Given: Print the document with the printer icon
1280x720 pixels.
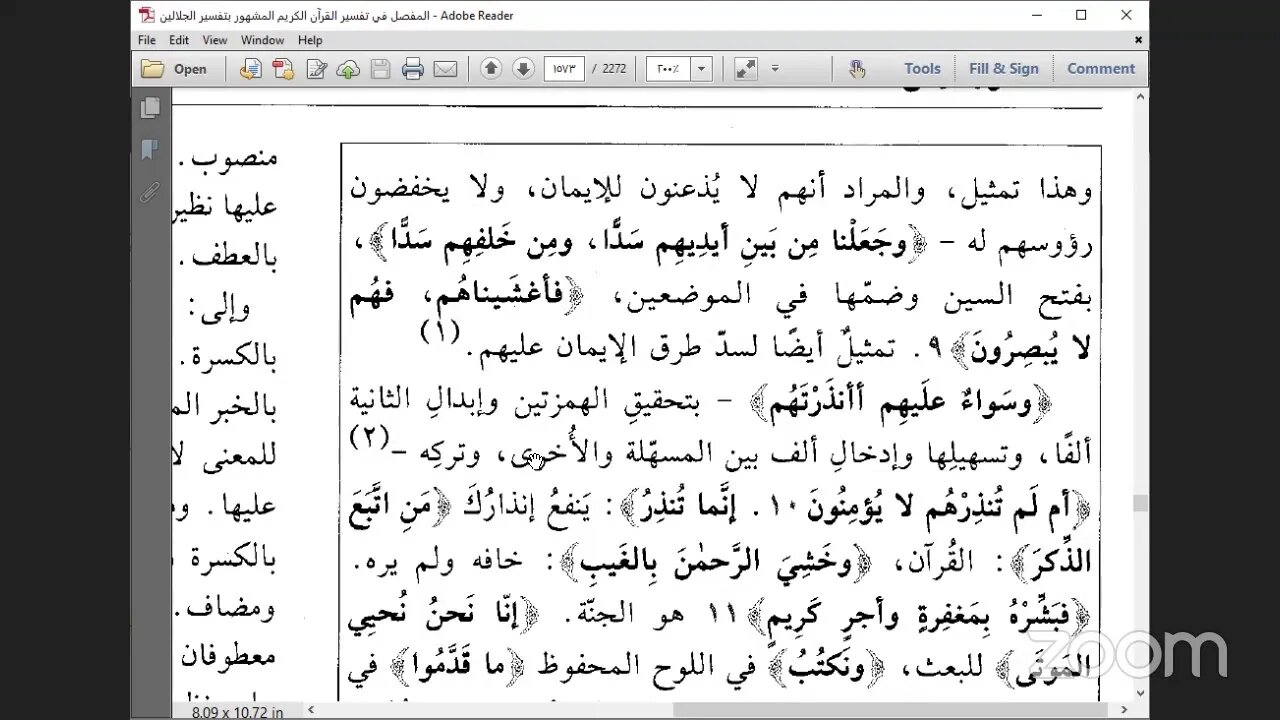Looking at the screenshot, I should 413,69.
